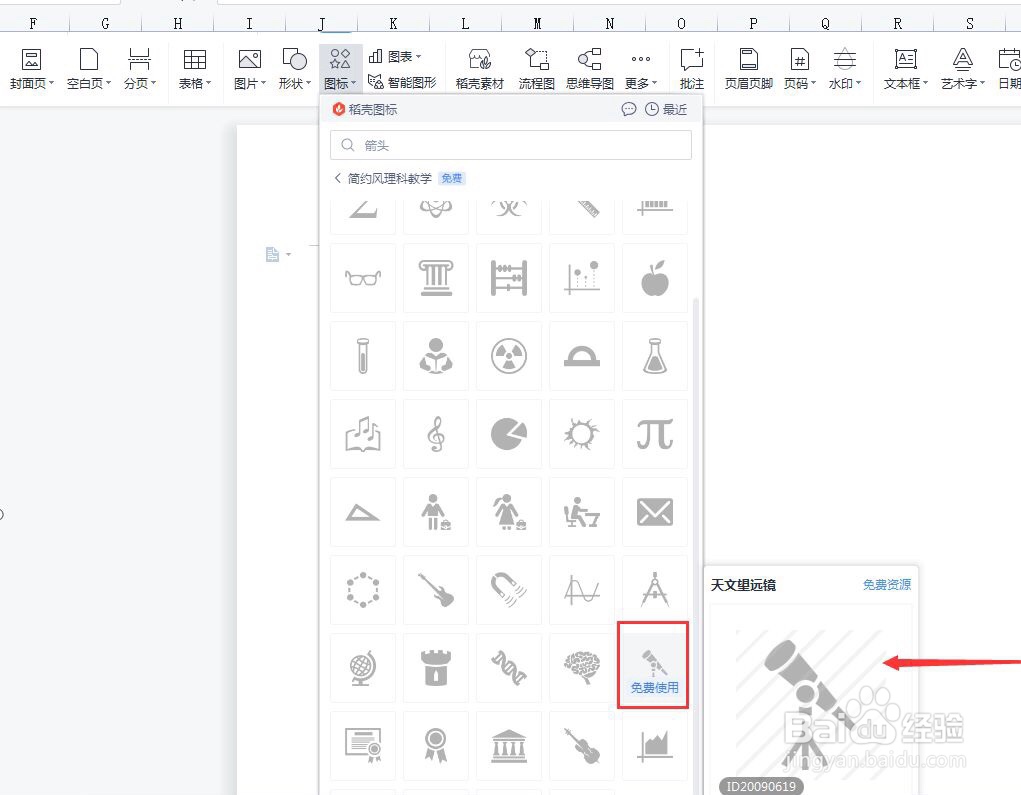Insert the test tube icon
1021x795 pixels.
click(x=363, y=356)
